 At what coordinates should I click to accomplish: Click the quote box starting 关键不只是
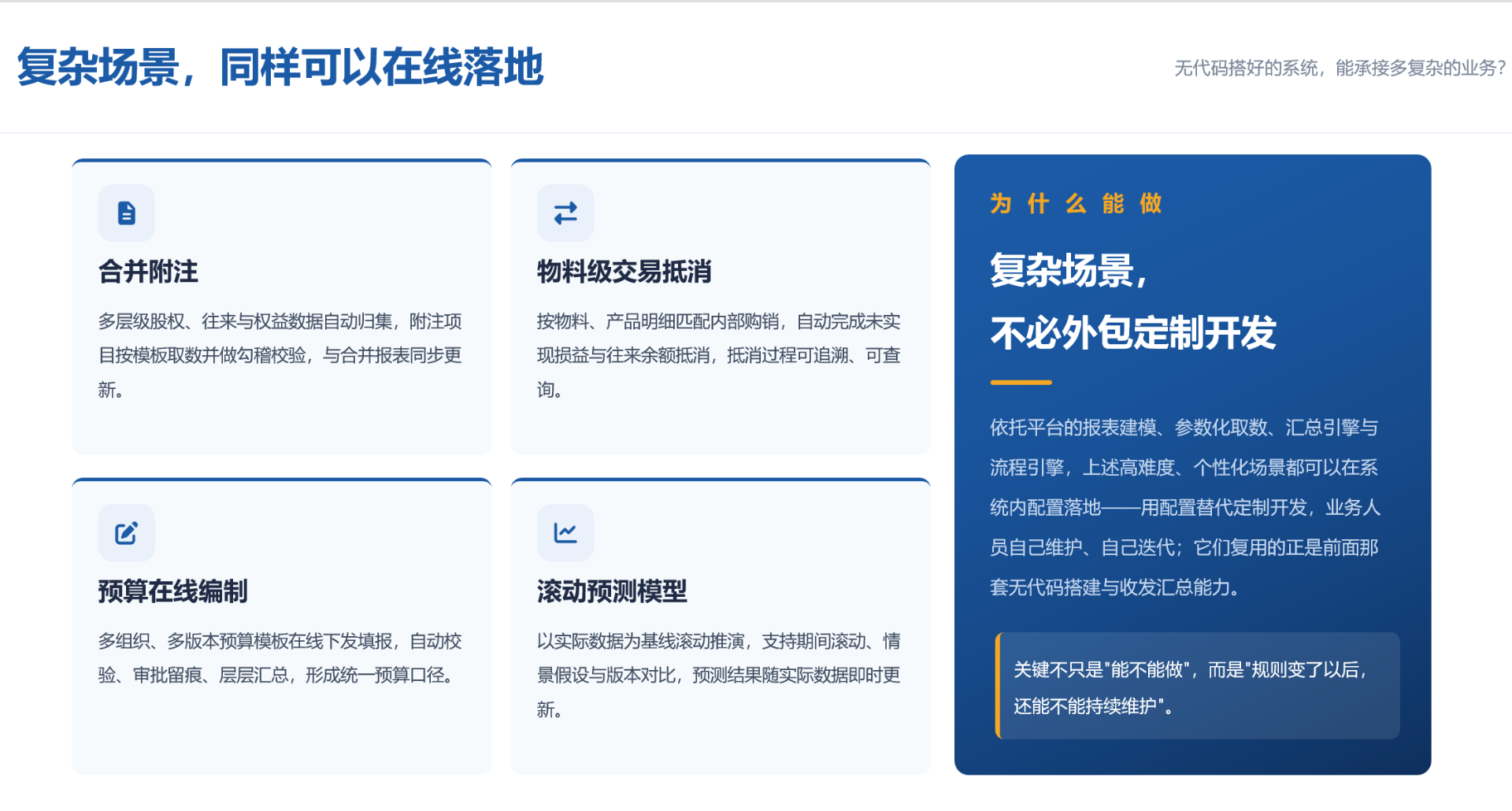1197,686
